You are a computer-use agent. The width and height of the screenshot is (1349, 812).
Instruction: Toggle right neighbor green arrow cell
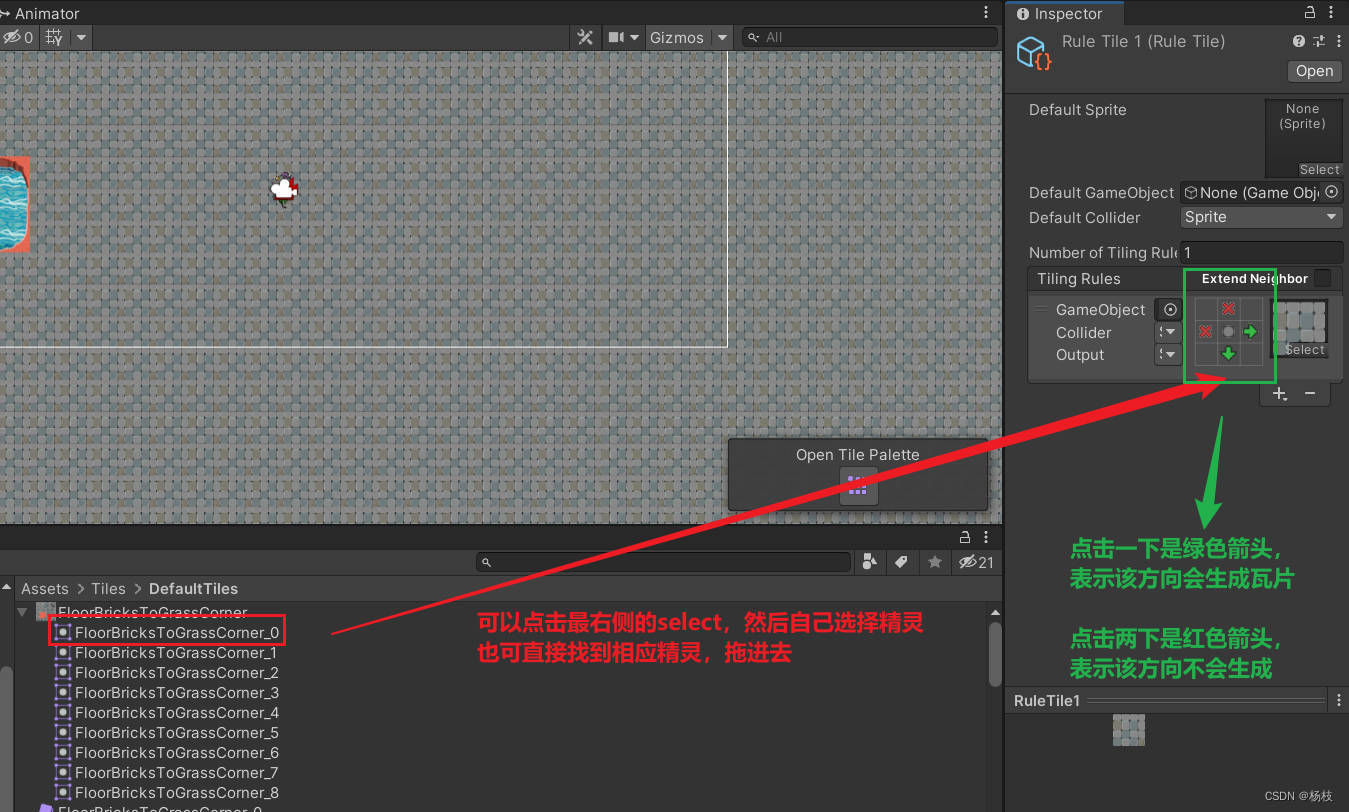click(x=1251, y=331)
